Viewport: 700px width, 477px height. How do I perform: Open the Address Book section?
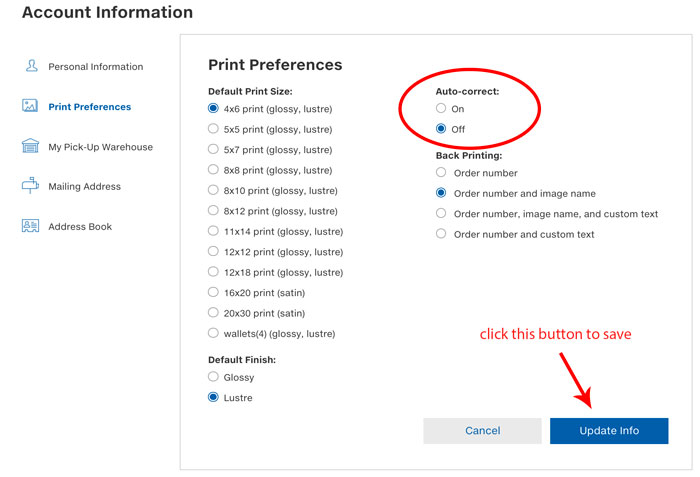(80, 226)
